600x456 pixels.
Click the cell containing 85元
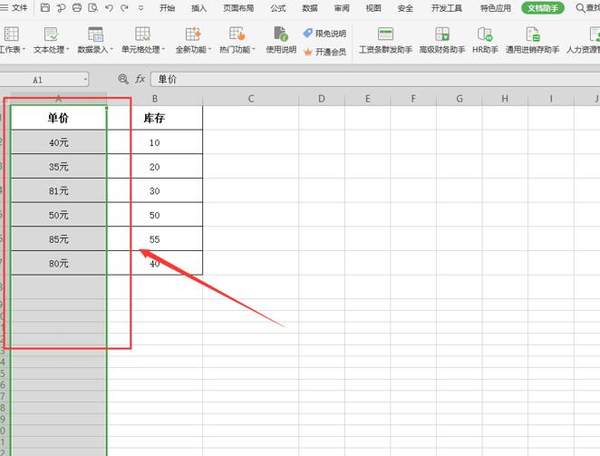(x=59, y=239)
